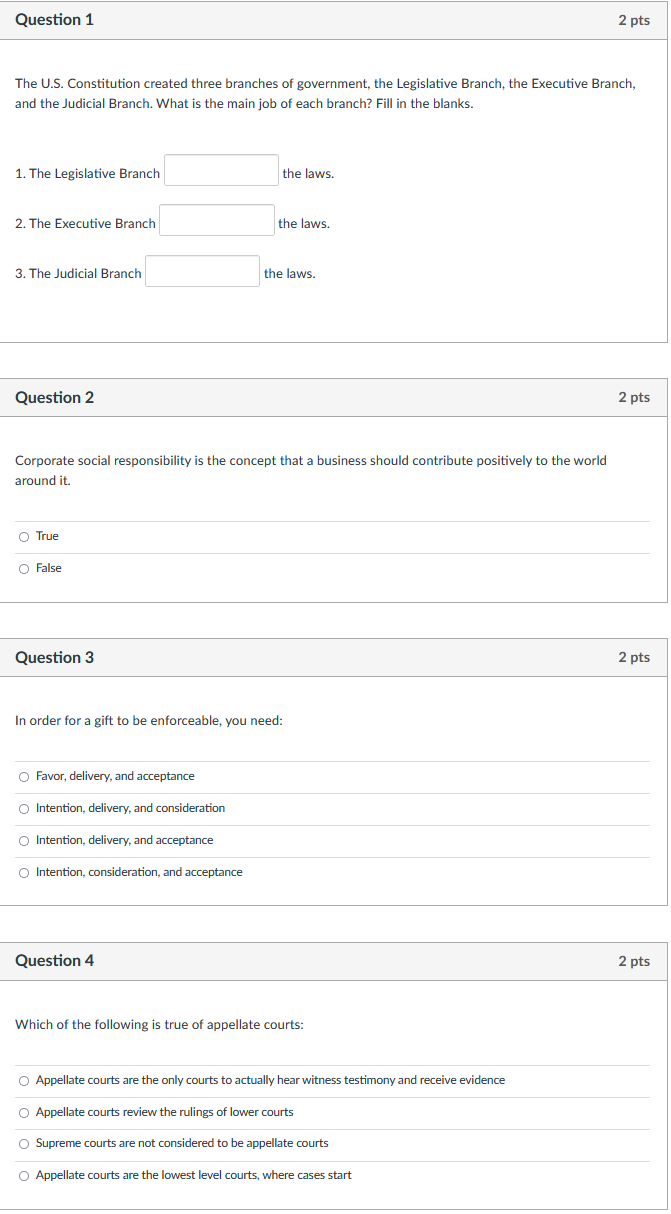Click the '2 pts' label on Question 4
The image size is (671, 1214).
(634, 961)
